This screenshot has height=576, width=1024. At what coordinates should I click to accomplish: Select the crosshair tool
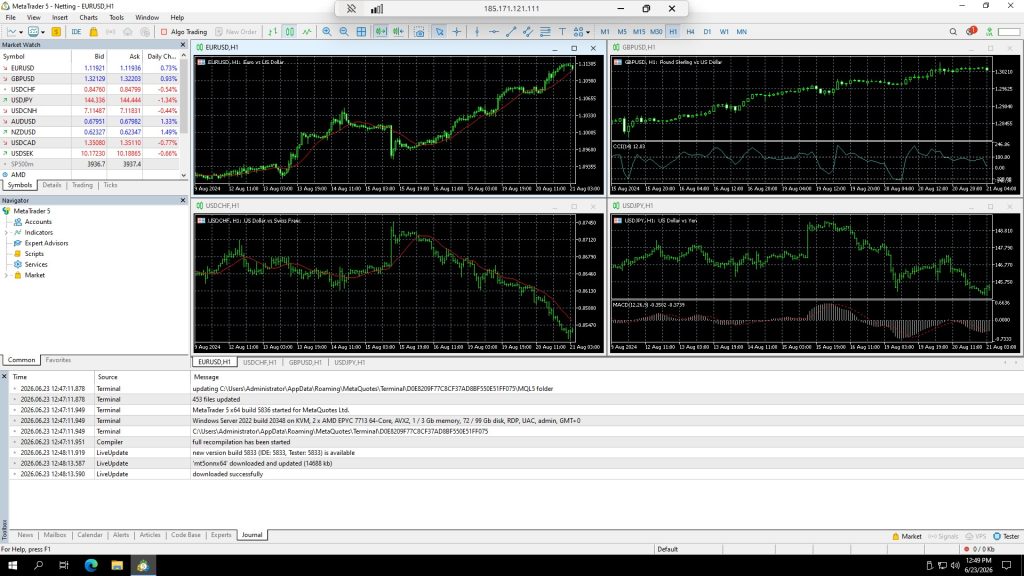coord(456,31)
